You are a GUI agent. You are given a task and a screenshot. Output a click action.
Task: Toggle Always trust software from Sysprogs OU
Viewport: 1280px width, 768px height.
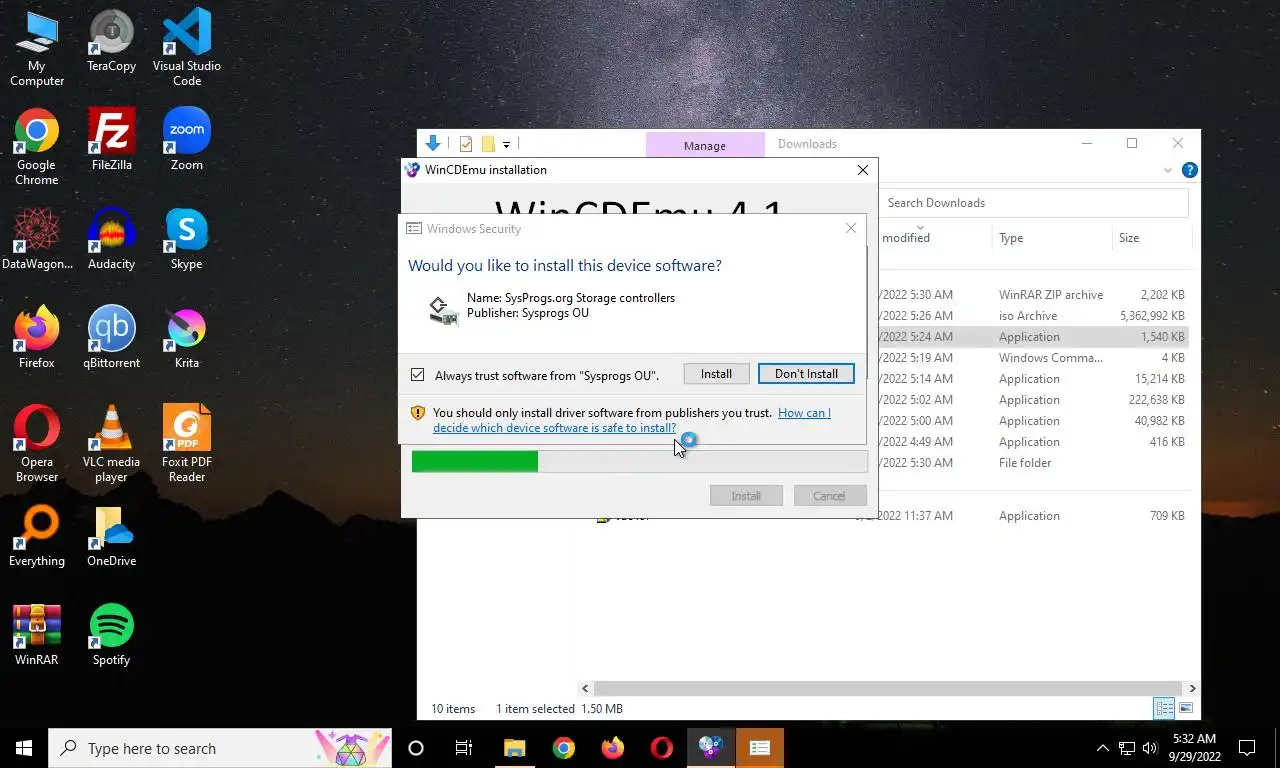418,375
